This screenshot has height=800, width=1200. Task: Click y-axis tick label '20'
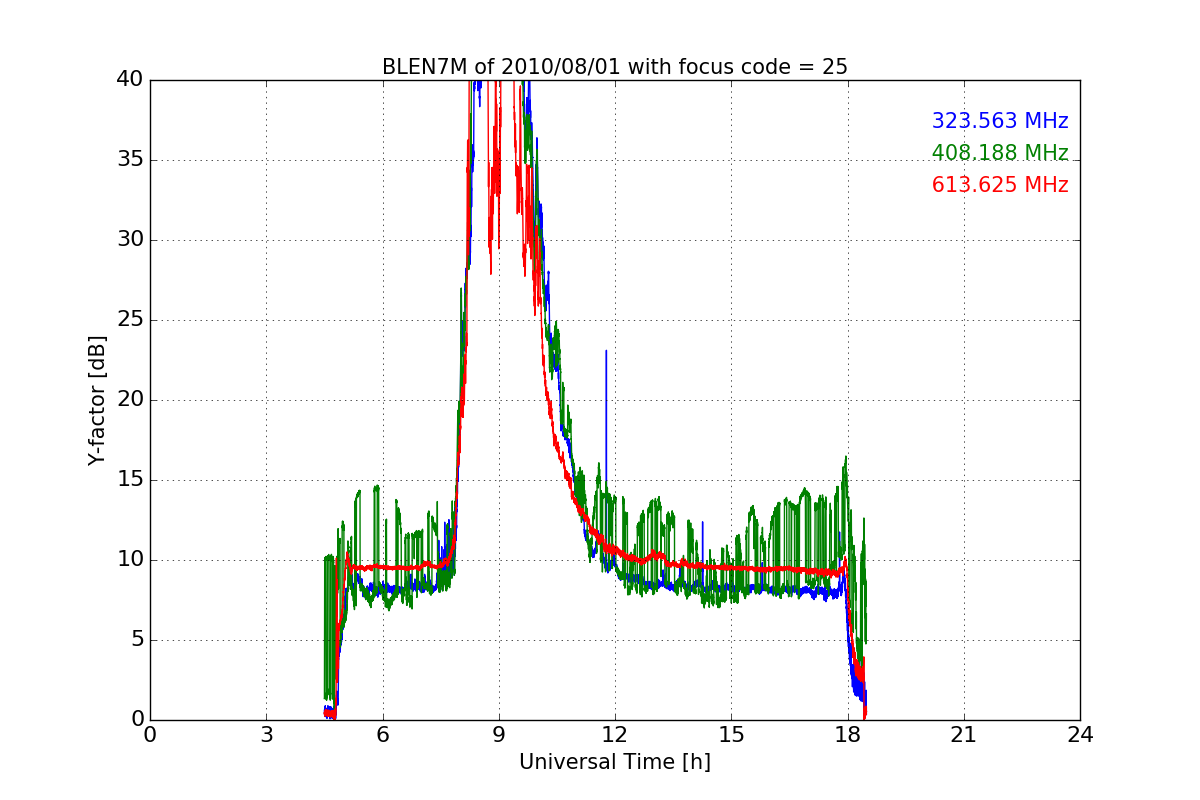click(x=130, y=400)
